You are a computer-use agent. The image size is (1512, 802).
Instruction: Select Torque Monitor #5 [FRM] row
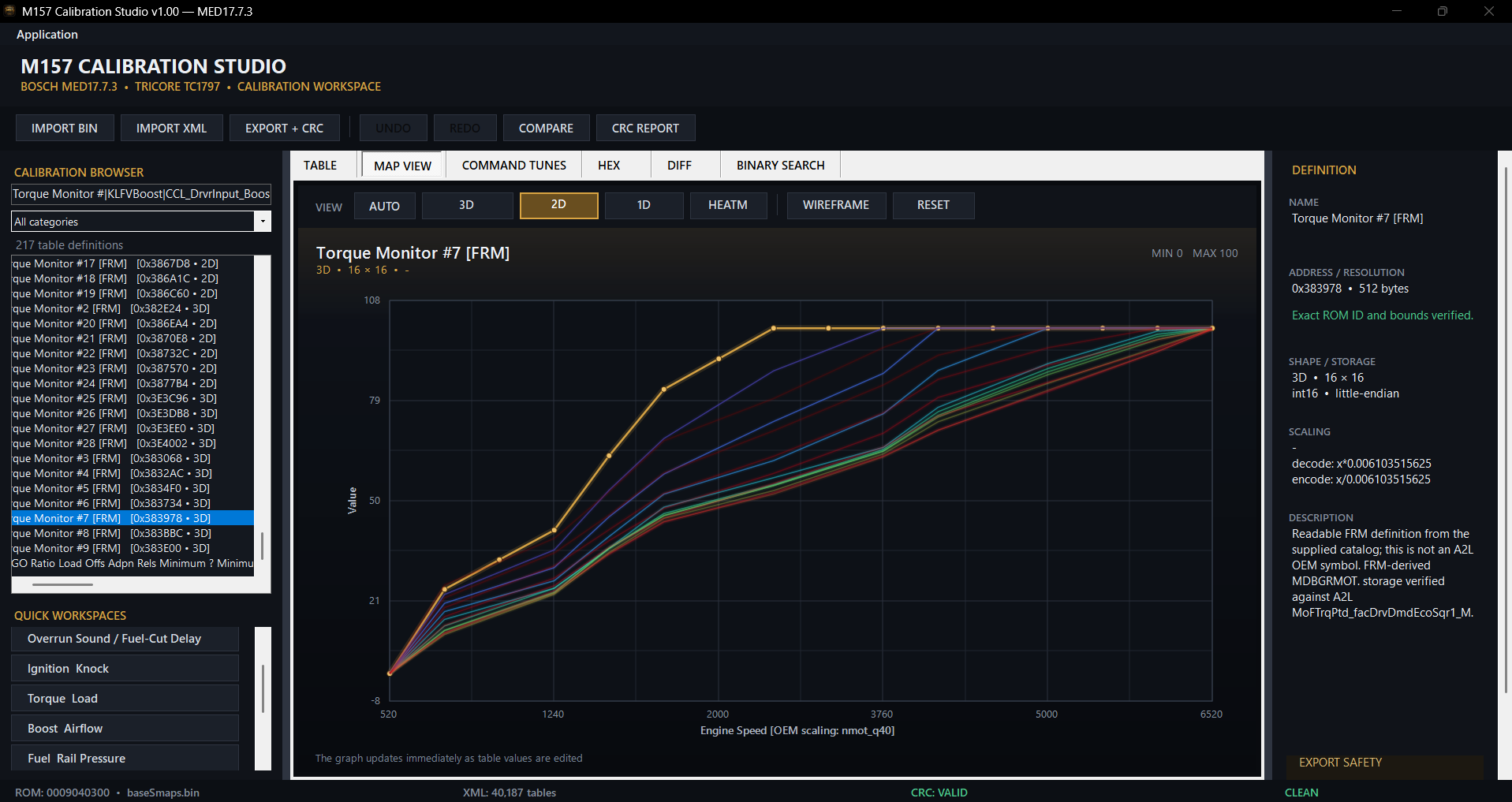tap(133, 488)
